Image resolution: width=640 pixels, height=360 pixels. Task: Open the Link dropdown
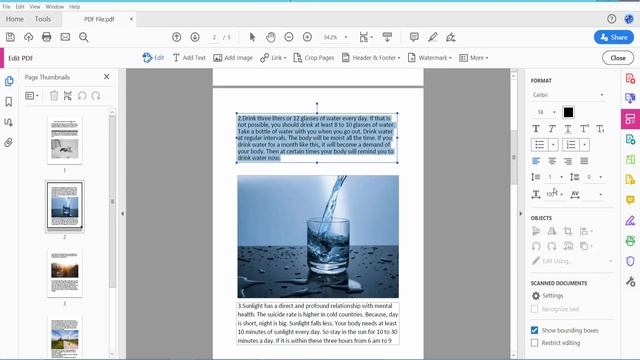click(273, 58)
